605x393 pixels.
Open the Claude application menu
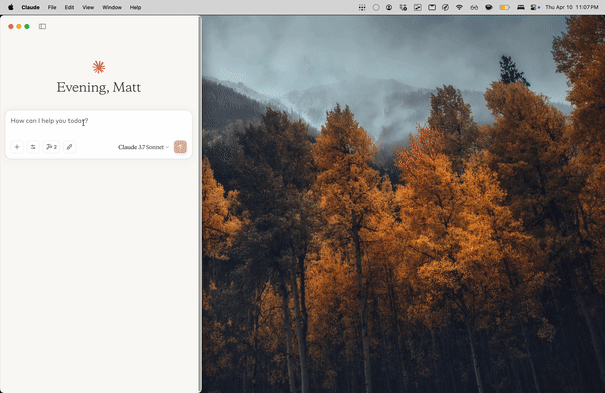pyautogui.click(x=30, y=7)
